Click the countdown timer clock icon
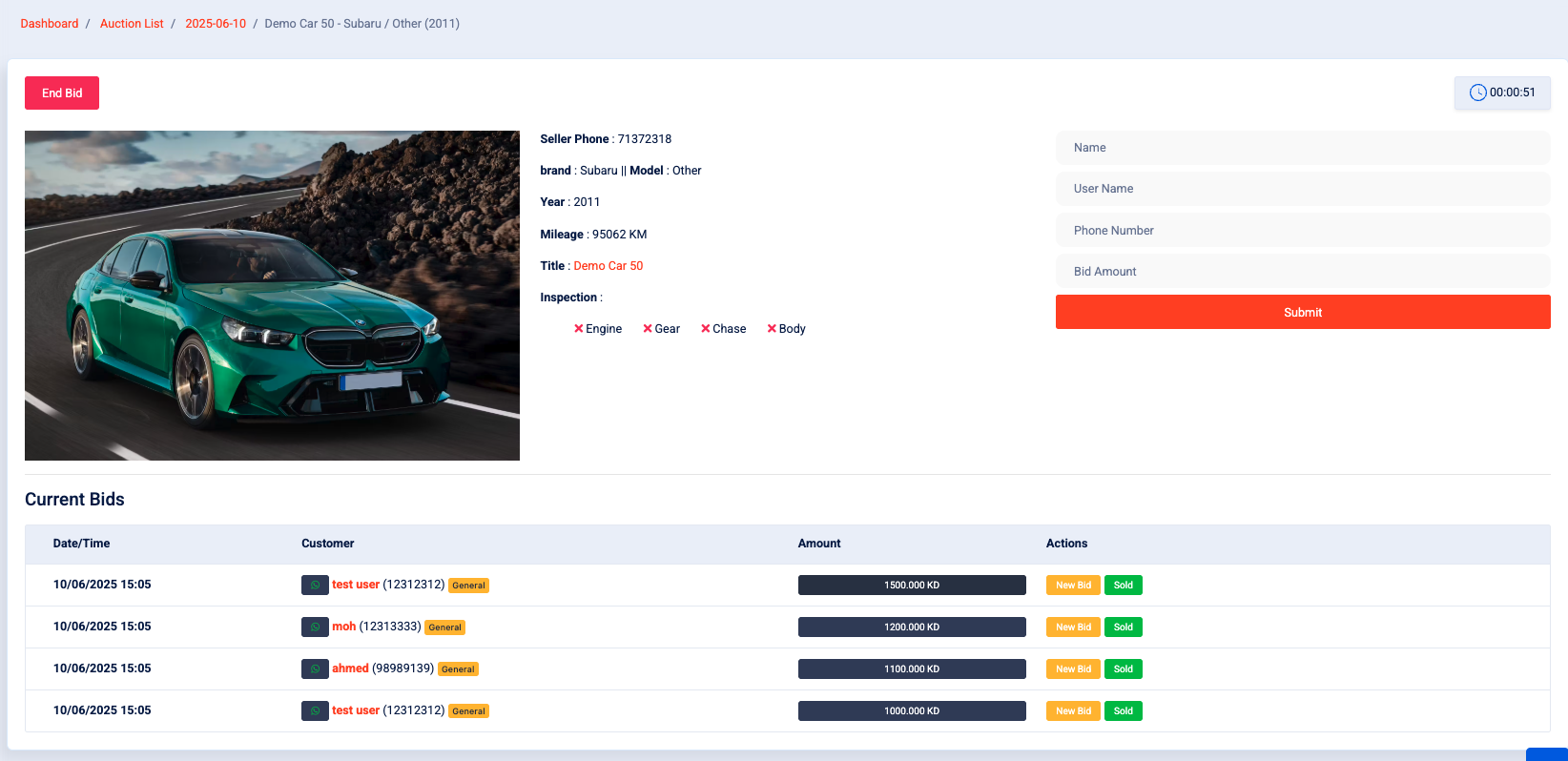 [x=1477, y=93]
